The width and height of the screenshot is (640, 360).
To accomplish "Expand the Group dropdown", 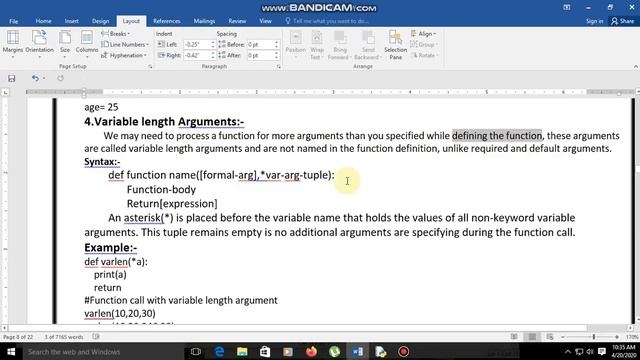I will click(x=423, y=44).
